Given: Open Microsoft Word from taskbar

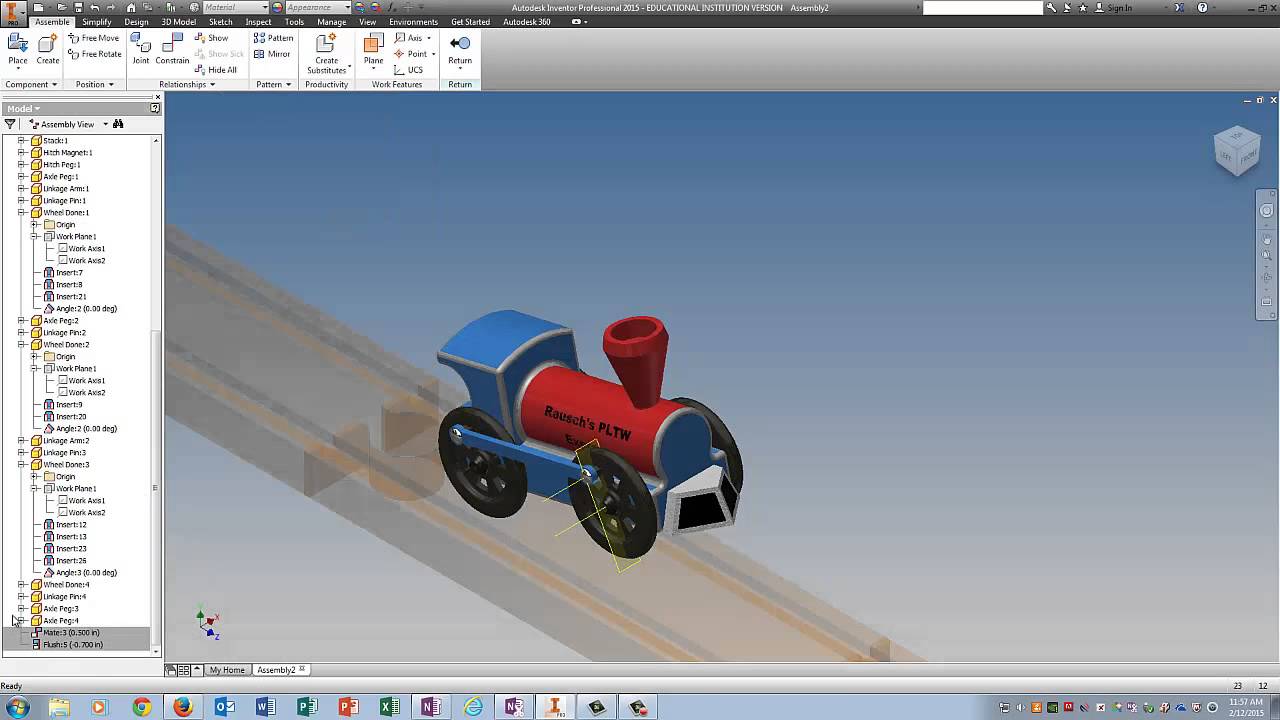Looking at the screenshot, I should pyautogui.click(x=265, y=707).
